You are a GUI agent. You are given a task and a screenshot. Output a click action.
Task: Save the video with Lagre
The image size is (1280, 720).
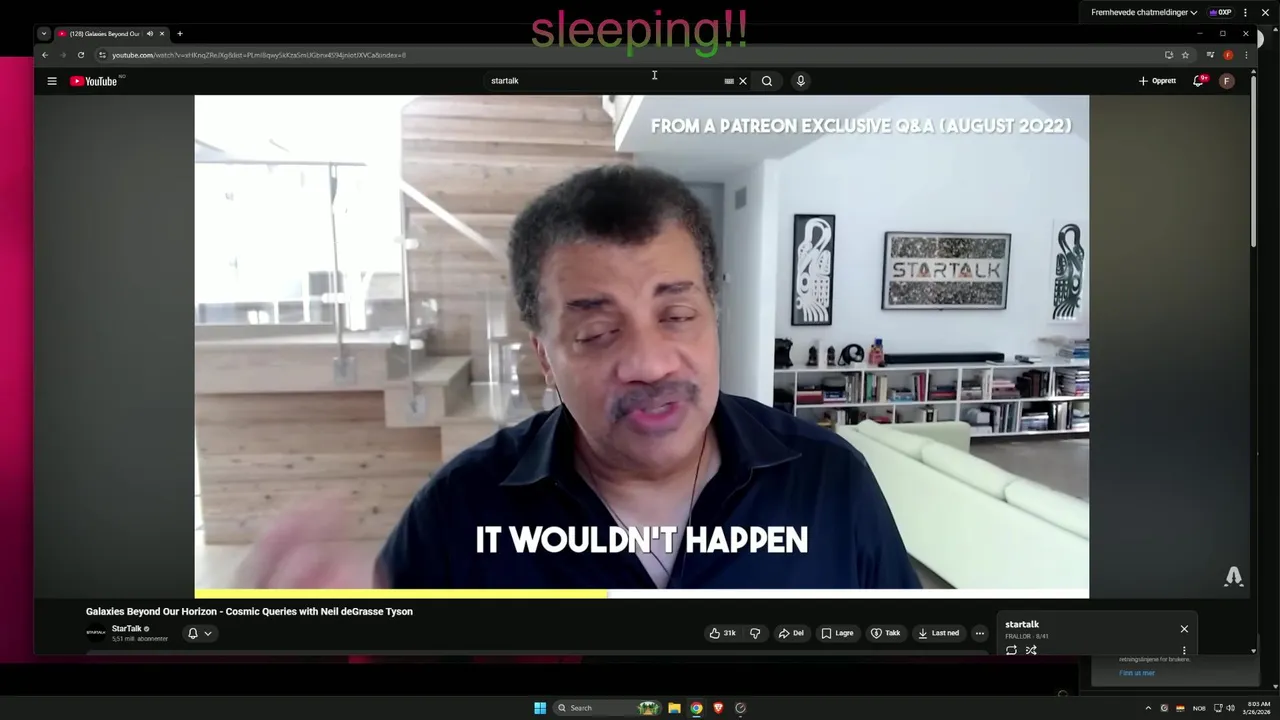coord(838,633)
